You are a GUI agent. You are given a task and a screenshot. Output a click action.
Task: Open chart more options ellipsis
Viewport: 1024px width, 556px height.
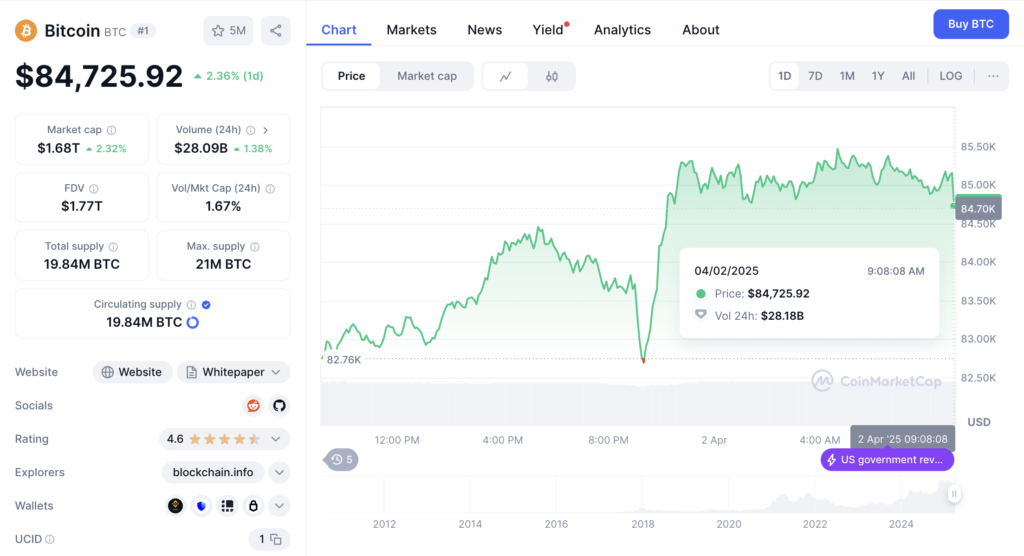pyautogui.click(x=993, y=76)
